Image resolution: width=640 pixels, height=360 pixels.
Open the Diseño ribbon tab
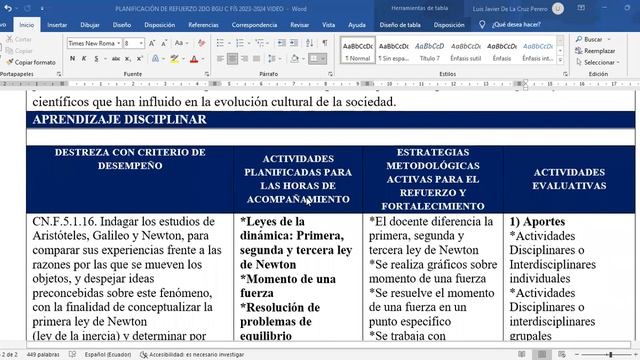click(122, 25)
